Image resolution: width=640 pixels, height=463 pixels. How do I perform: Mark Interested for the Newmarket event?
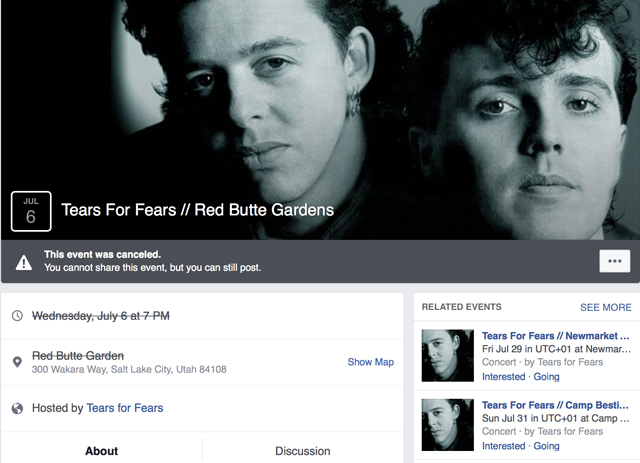[x=503, y=377]
